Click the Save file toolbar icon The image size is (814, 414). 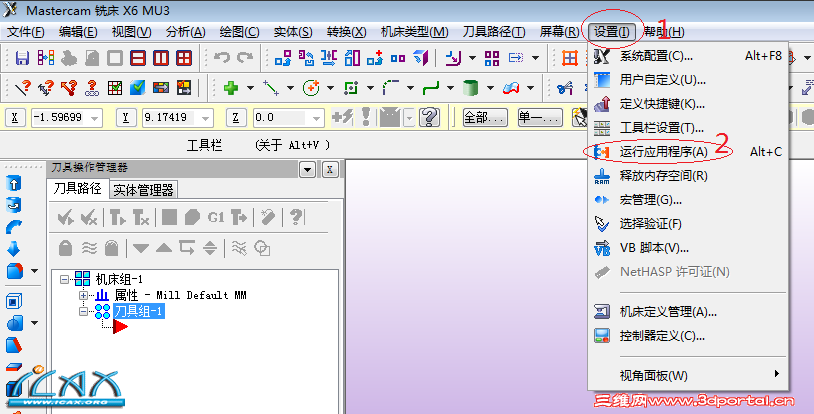[x=22, y=58]
